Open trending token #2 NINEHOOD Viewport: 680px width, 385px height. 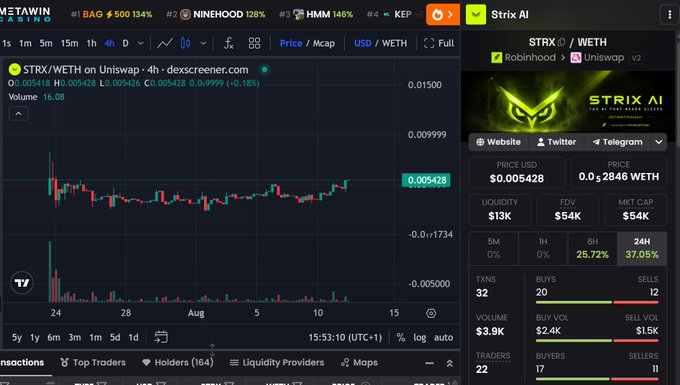[x=216, y=15]
